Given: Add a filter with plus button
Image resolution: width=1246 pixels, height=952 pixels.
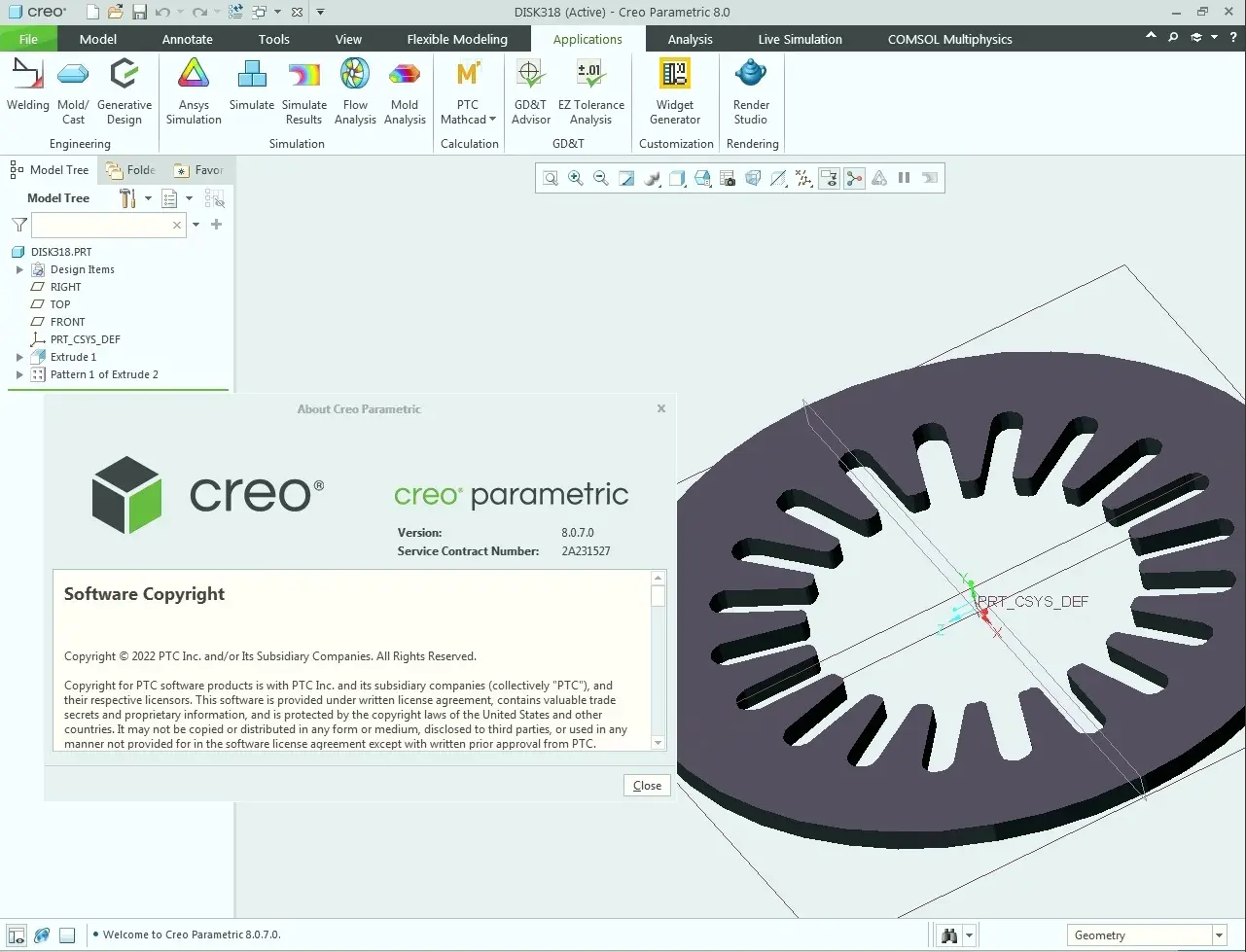Looking at the screenshot, I should point(217,225).
